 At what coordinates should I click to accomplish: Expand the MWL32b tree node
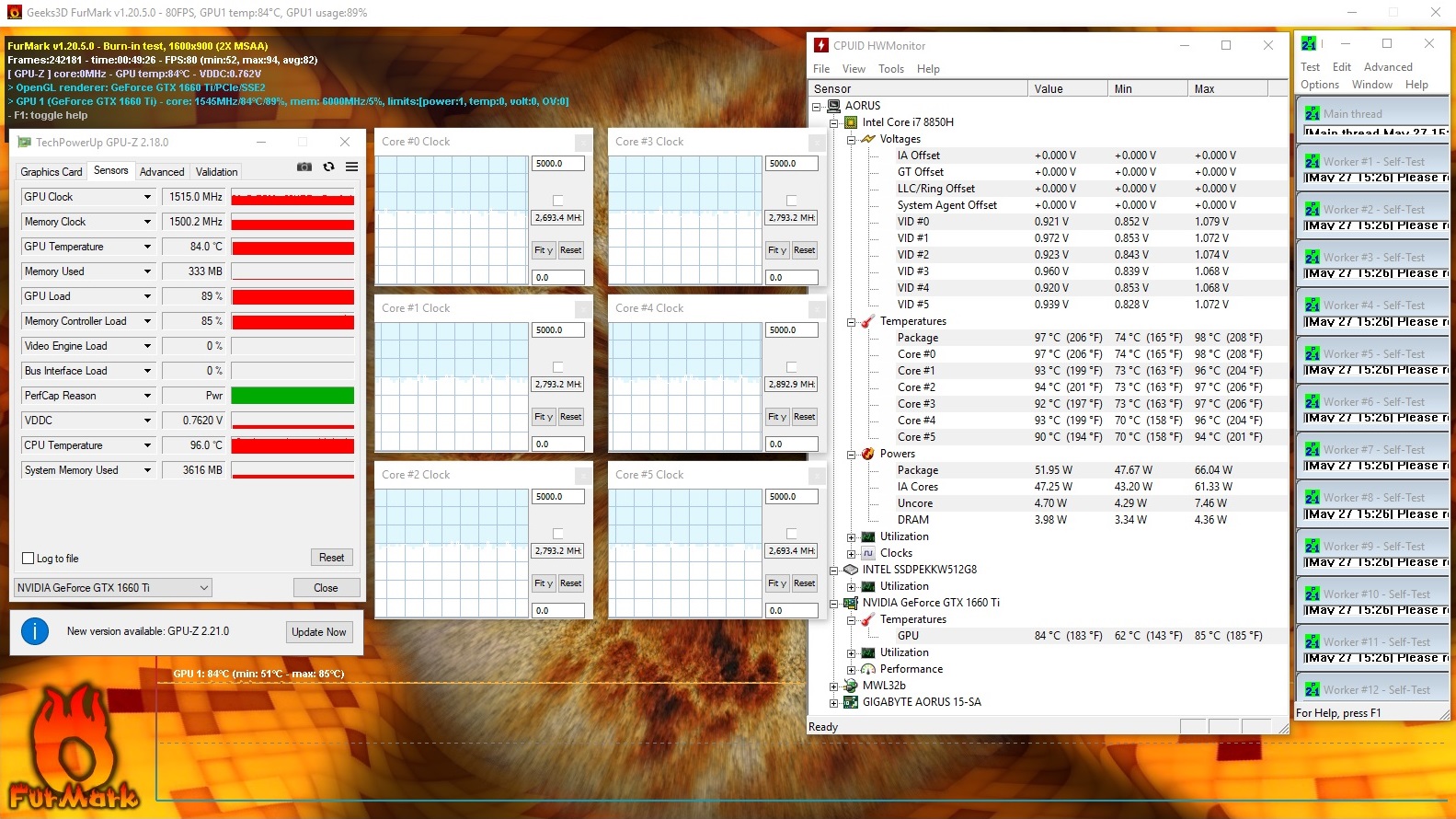(833, 686)
